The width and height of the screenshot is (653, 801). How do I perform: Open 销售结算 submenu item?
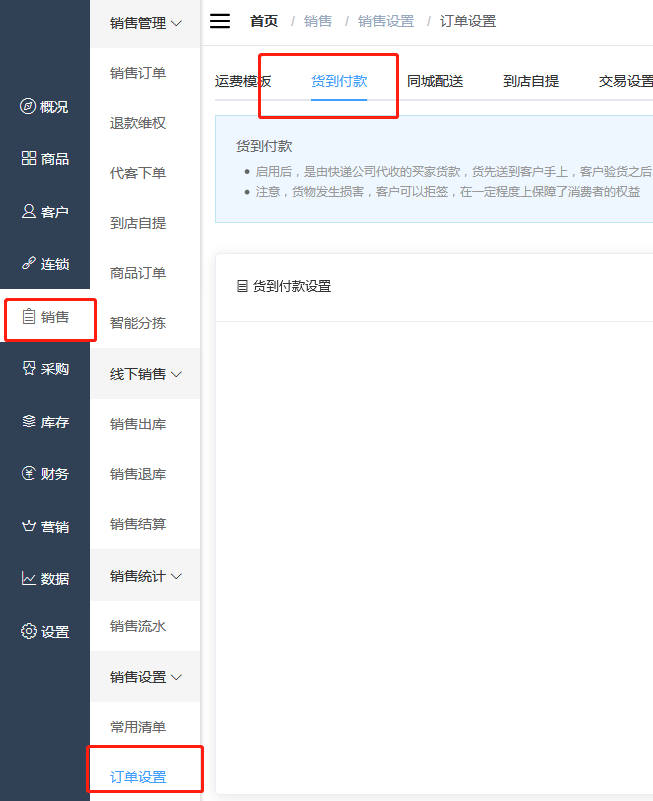(138, 524)
